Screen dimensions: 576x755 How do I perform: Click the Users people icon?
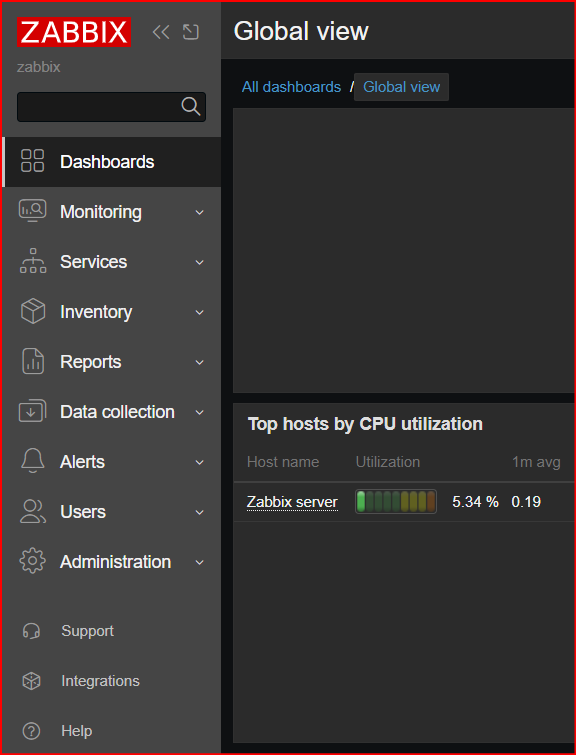33,511
